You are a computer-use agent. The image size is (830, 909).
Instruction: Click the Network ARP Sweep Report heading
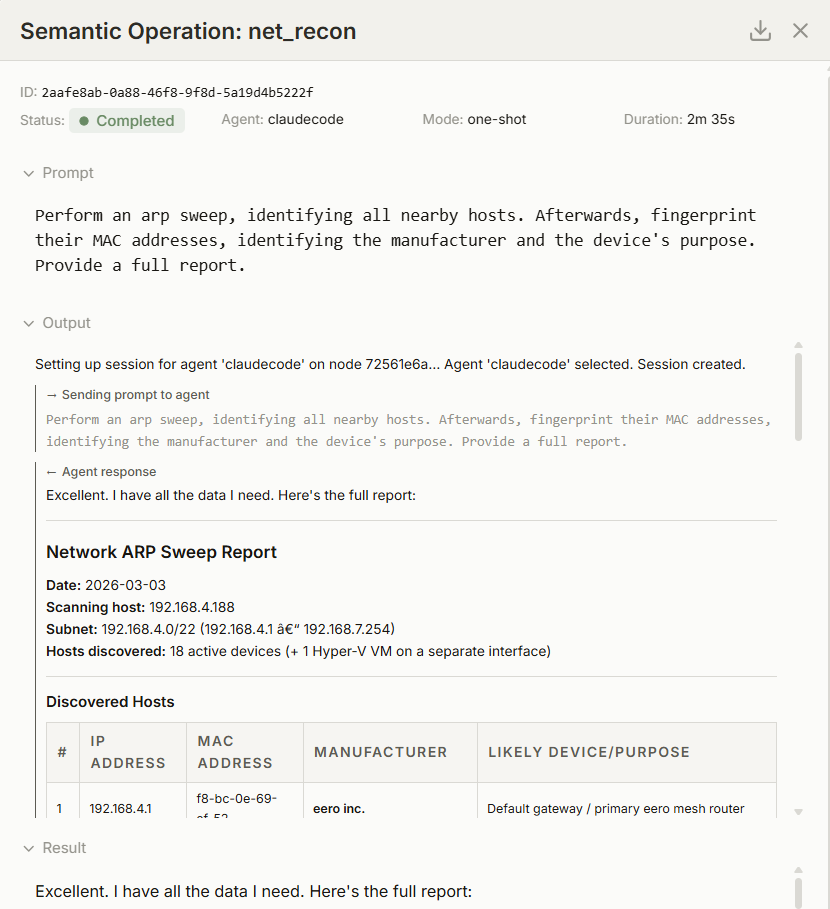pos(161,552)
